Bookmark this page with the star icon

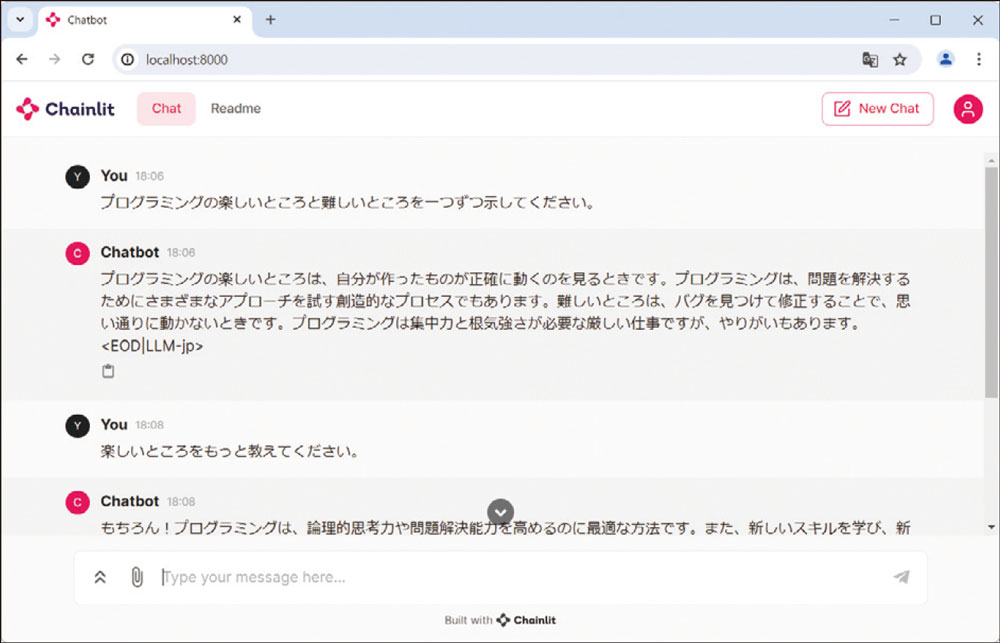click(x=900, y=59)
